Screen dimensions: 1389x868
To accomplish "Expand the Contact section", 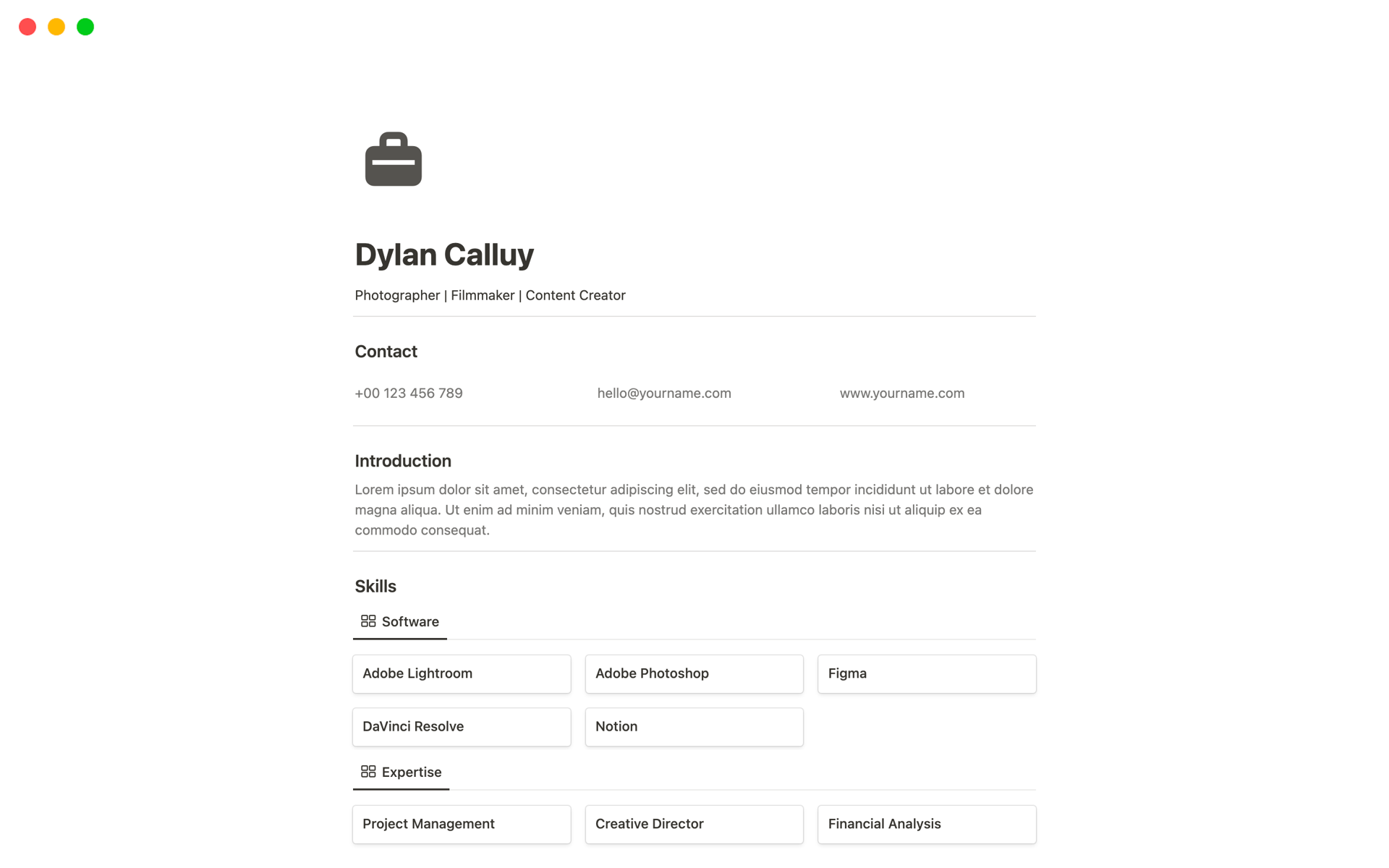I will click(386, 351).
